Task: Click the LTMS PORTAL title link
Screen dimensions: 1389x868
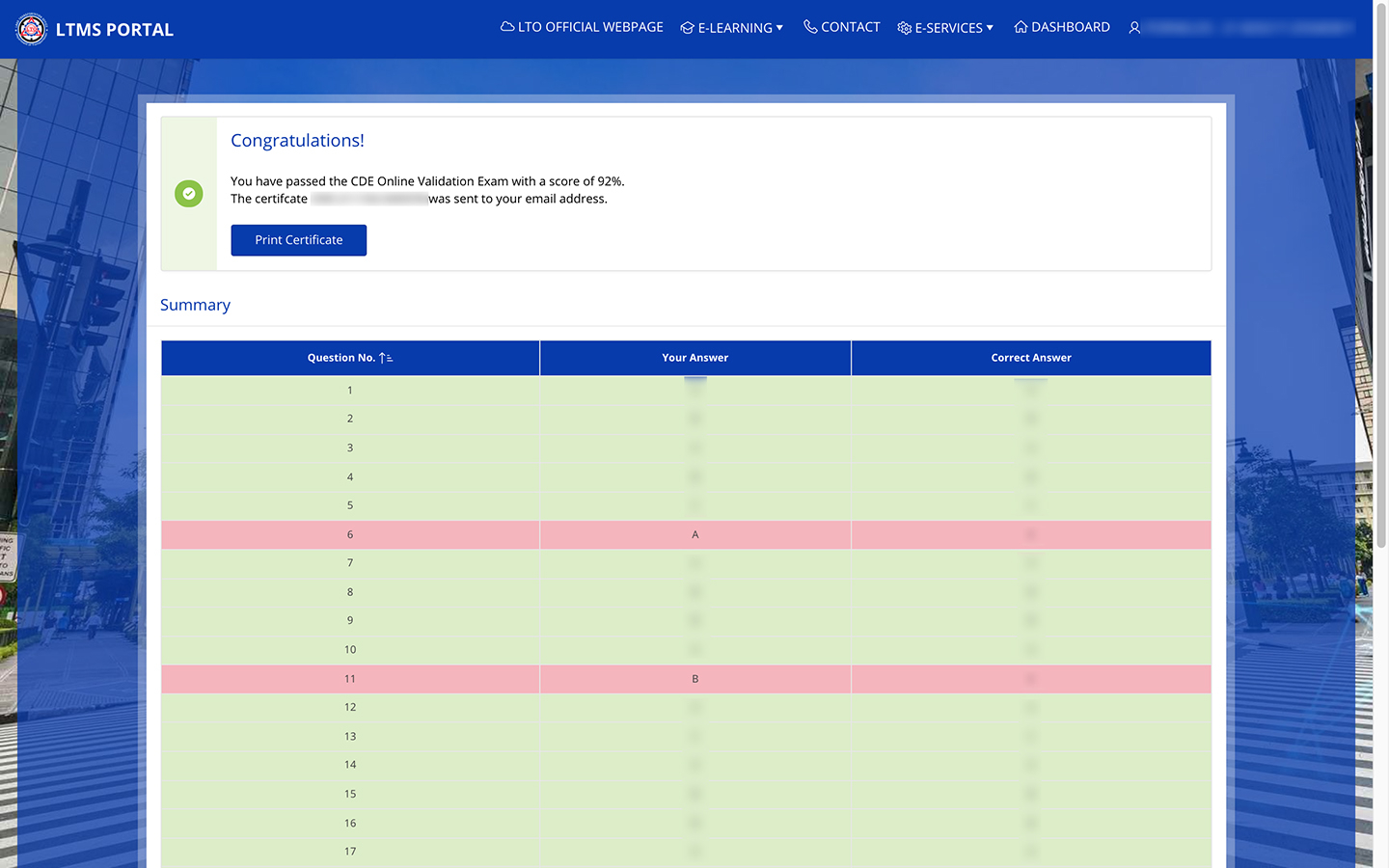Action: click(115, 30)
